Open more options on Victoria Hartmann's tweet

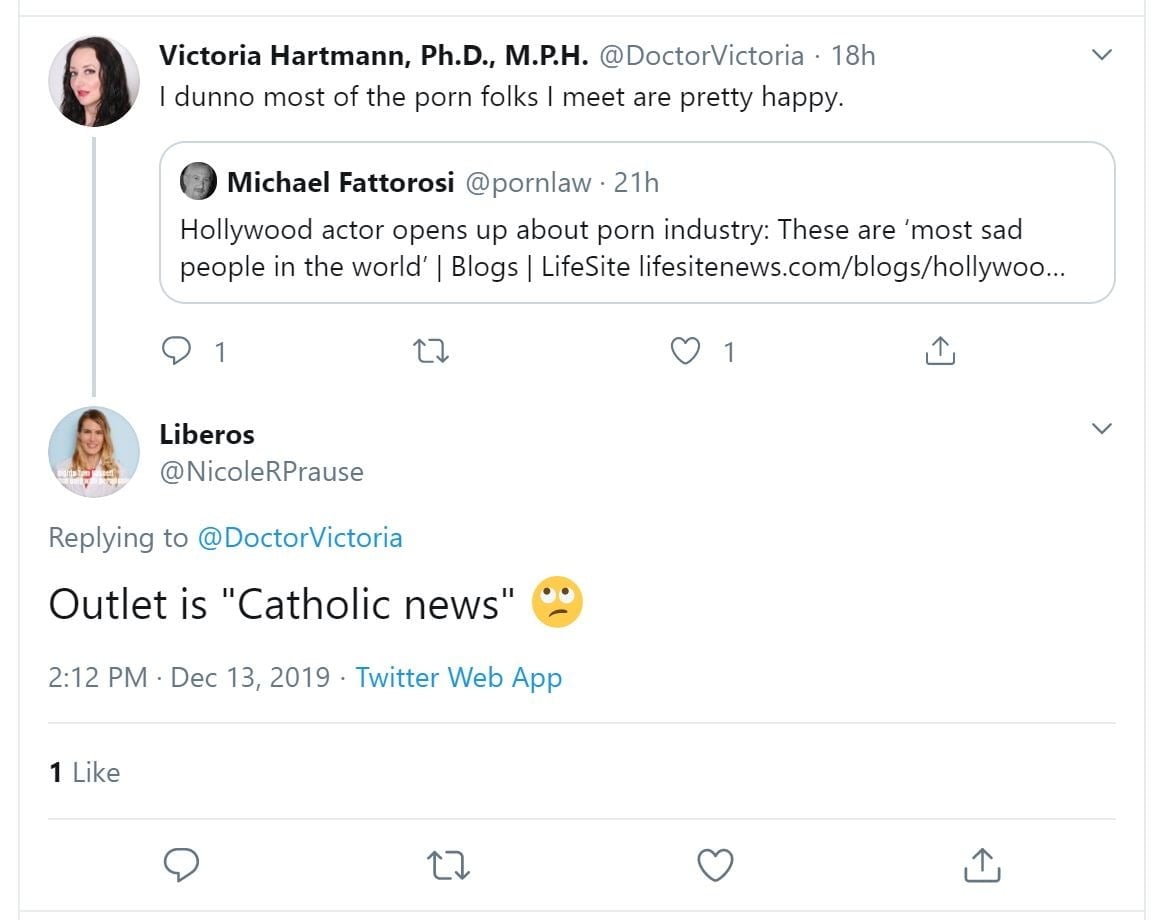(1101, 55)
